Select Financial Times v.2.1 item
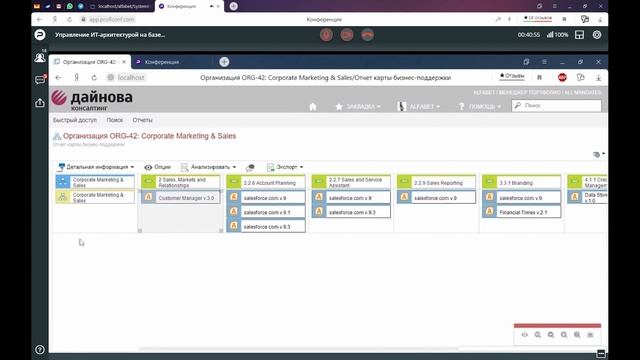The width and height of the screenshot is (640, 360). click(x=523, y=212)
